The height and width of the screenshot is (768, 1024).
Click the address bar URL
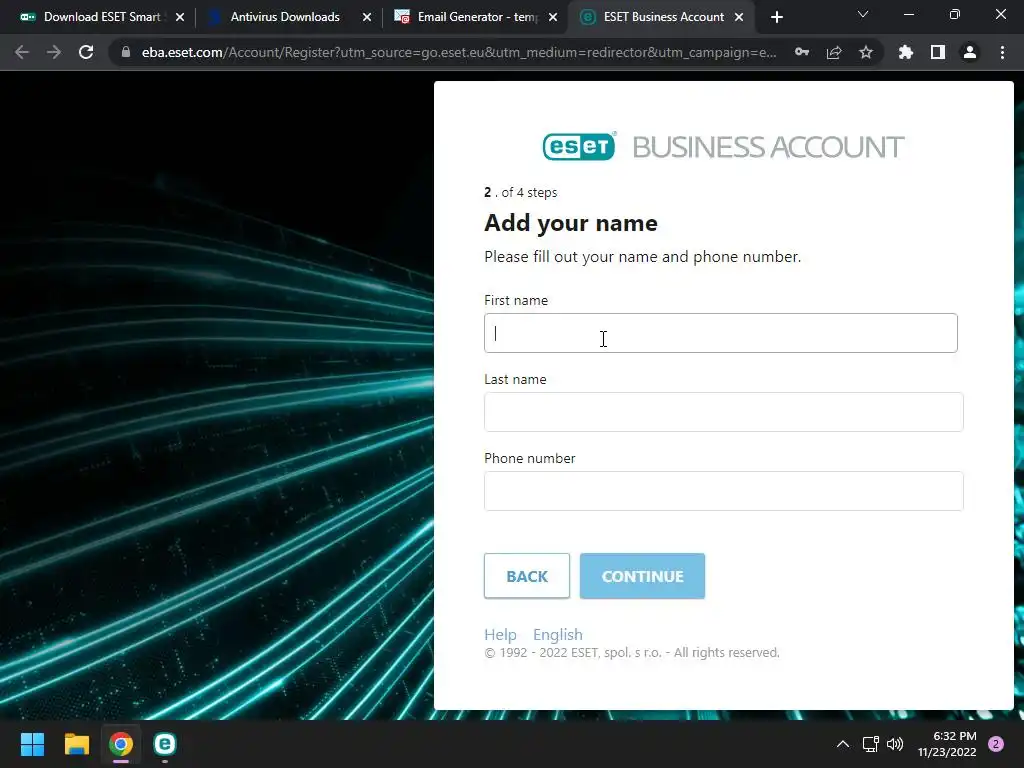[458, 52]
